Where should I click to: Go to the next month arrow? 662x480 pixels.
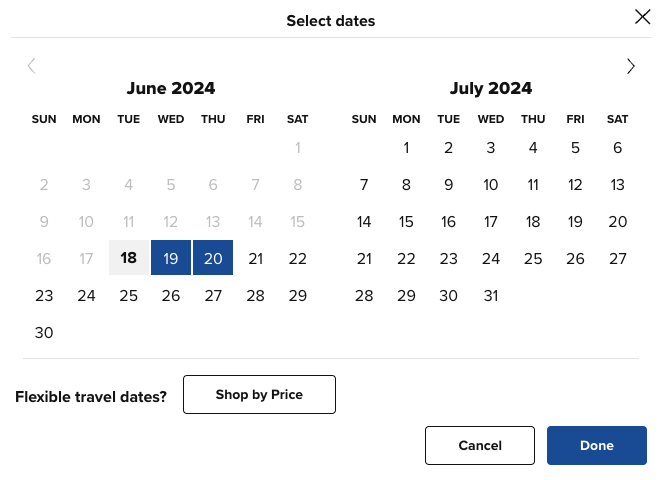(631, 66)
